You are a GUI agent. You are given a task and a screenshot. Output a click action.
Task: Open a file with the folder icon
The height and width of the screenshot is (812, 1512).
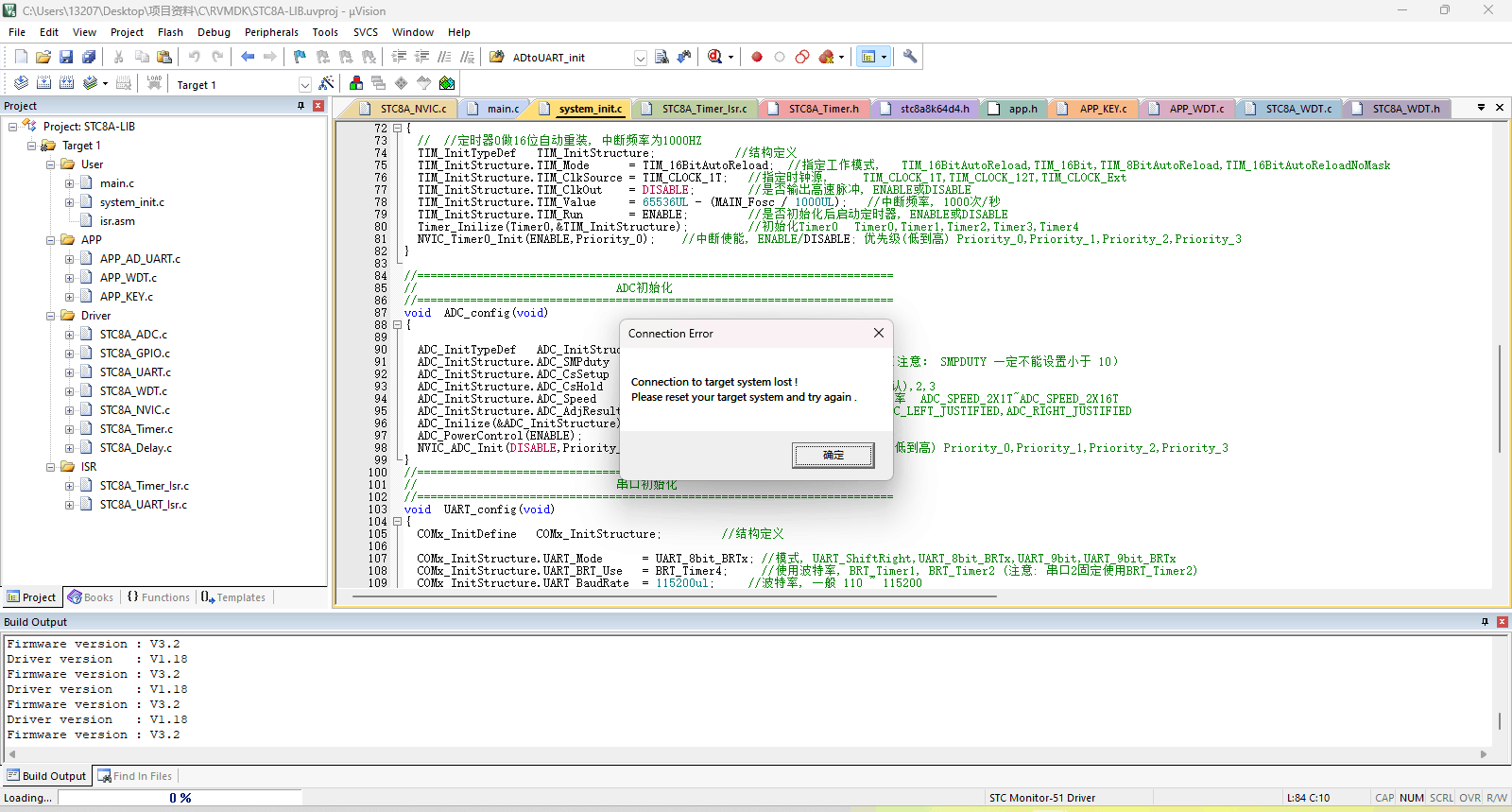43,57
